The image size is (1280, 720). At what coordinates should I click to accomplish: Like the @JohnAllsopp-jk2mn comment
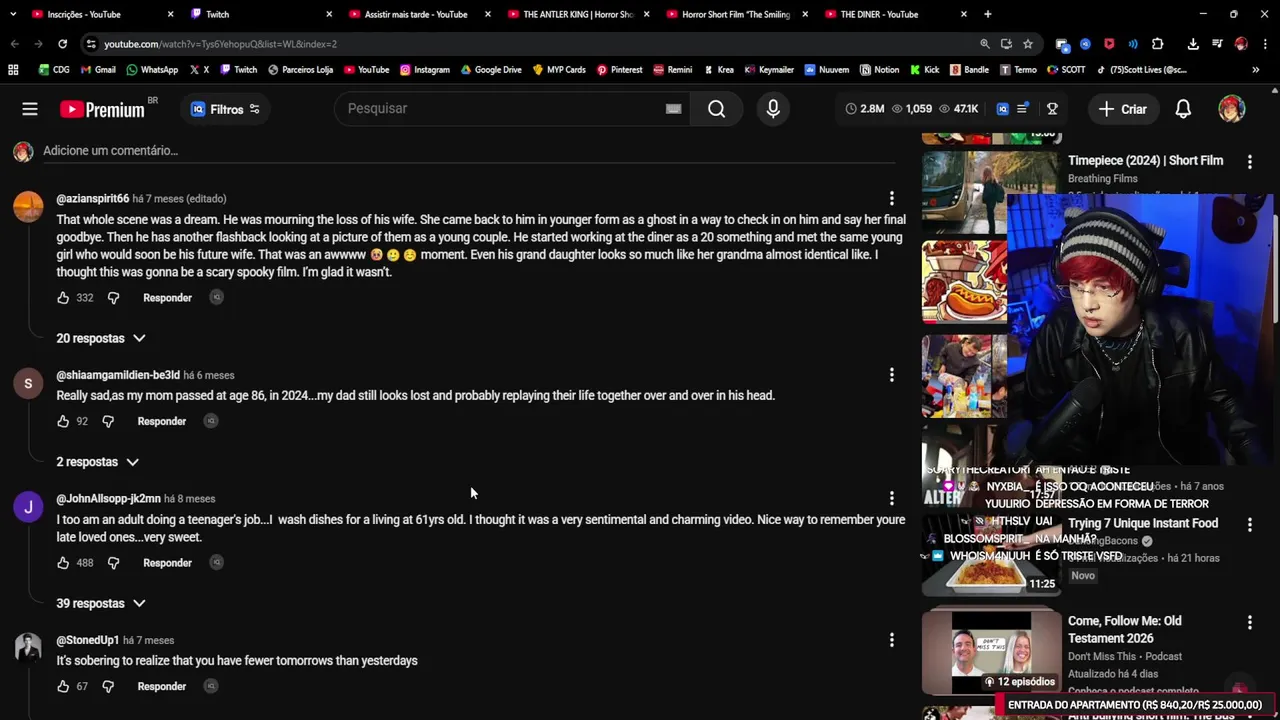(x=63, y=563)
